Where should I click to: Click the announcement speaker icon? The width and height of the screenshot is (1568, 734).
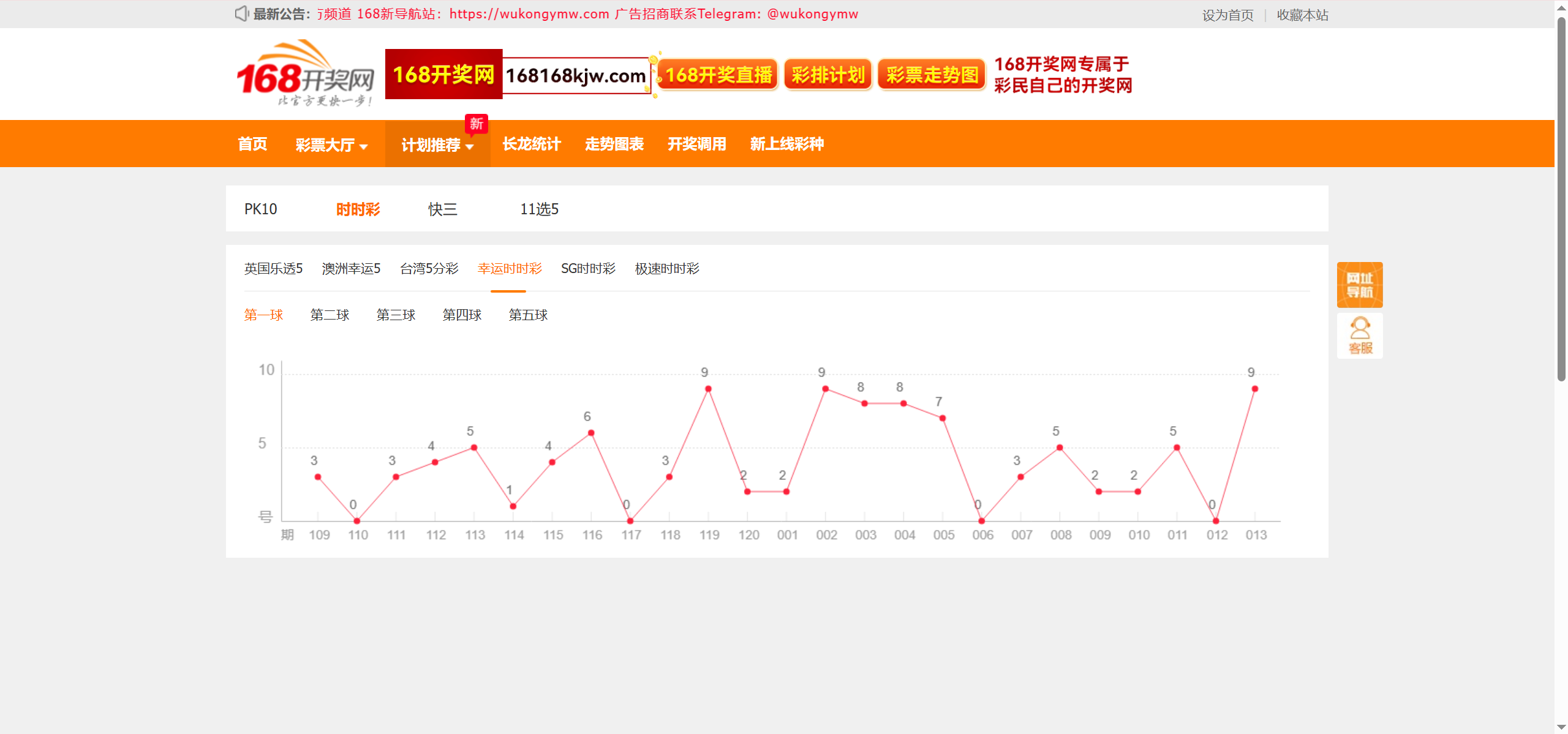[x=241, y=13]
